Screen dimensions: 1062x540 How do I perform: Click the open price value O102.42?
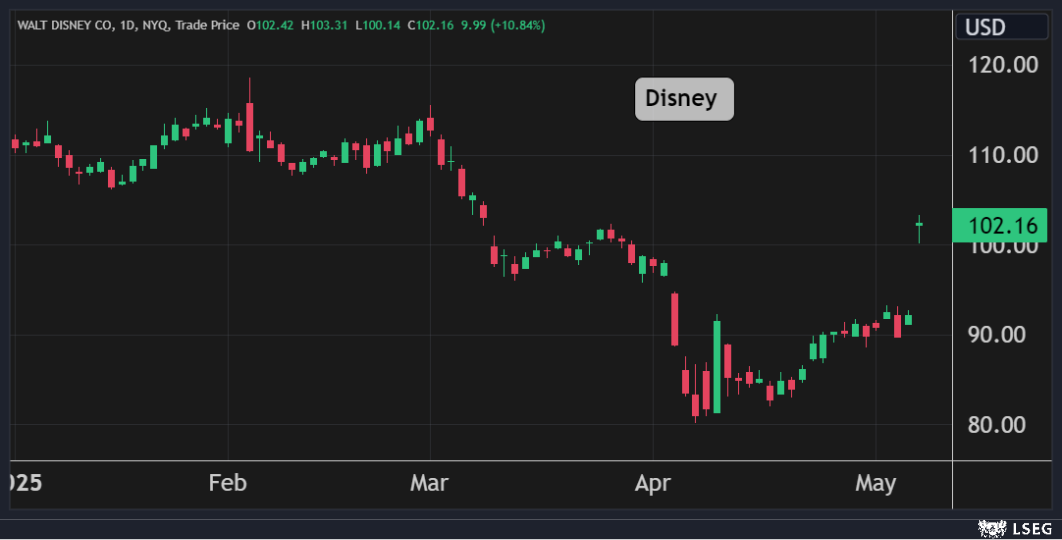click(270, 25)
